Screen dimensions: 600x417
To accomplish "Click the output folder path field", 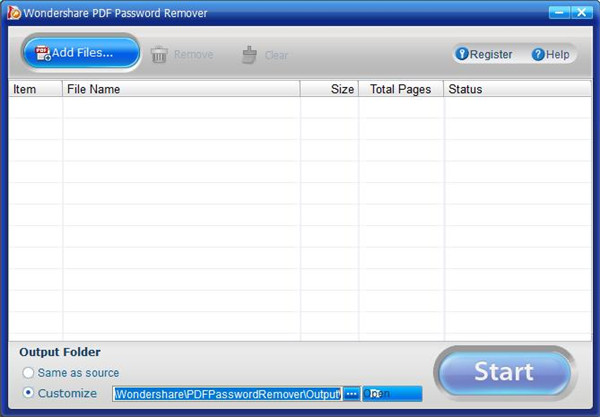I will (227, 394).
